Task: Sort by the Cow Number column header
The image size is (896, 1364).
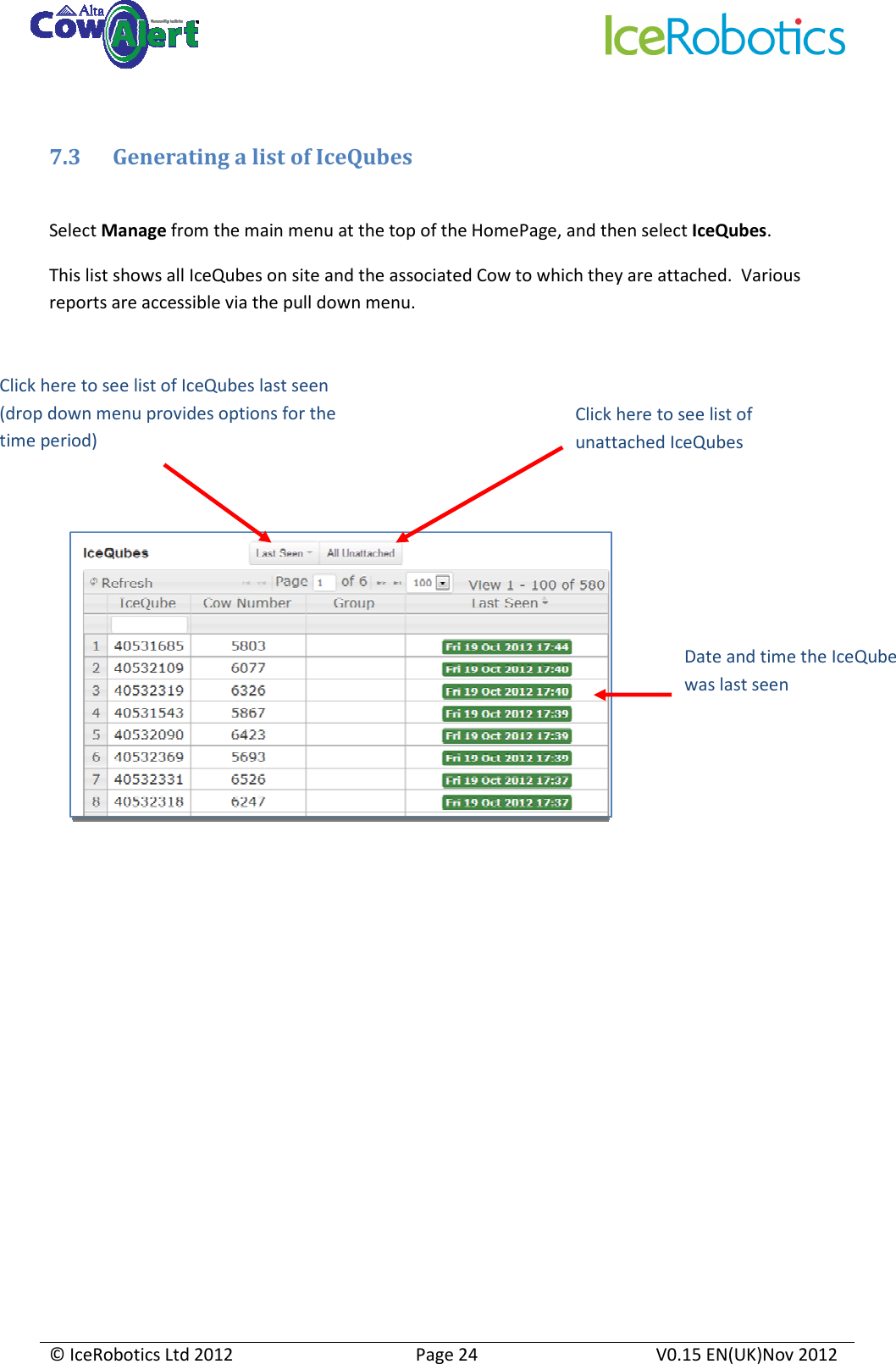Action: click(247, 603)
